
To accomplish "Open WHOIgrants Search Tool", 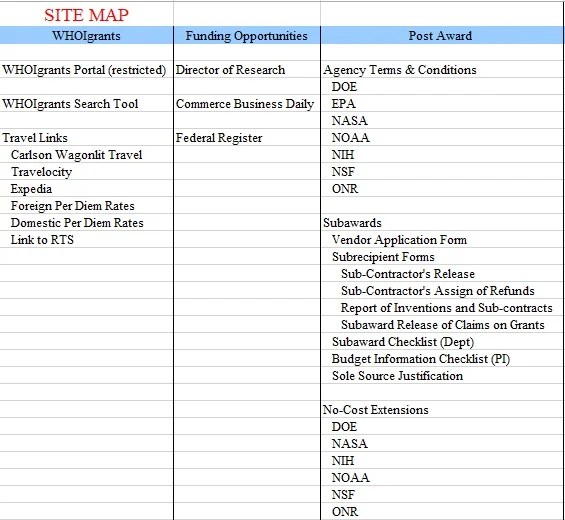I will 70,104.
